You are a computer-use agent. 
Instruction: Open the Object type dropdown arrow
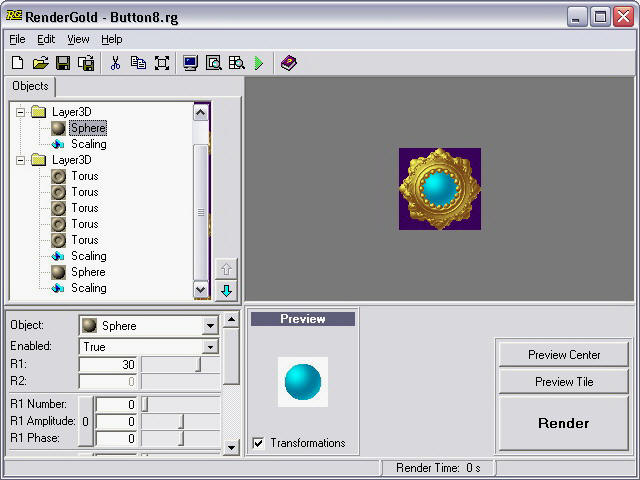(x=210, y=326)
